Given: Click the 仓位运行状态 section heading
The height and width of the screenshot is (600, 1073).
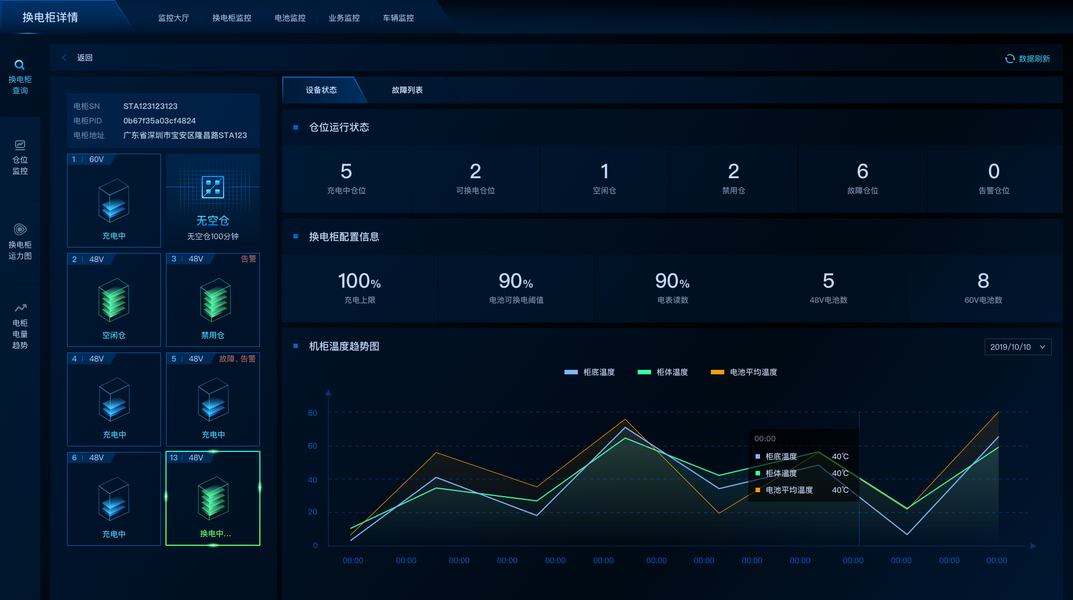Looking at the screenshot, I should click(x=339, y=127).
